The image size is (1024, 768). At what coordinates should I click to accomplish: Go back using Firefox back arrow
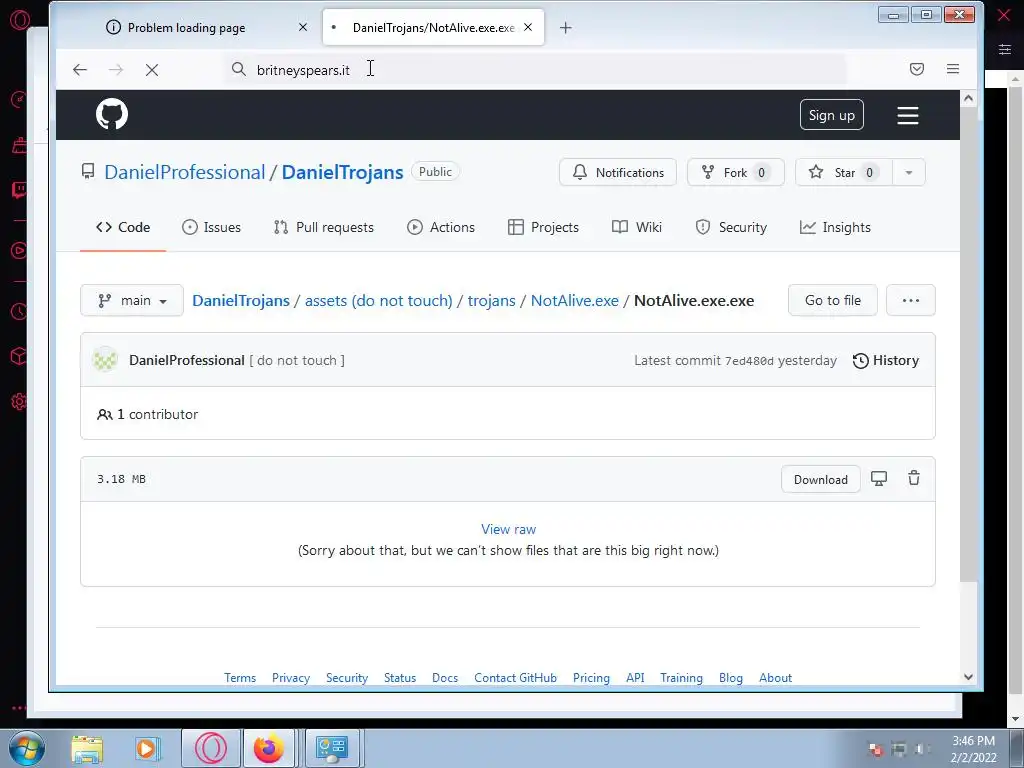pyautogui.click(x=80, y=70)
